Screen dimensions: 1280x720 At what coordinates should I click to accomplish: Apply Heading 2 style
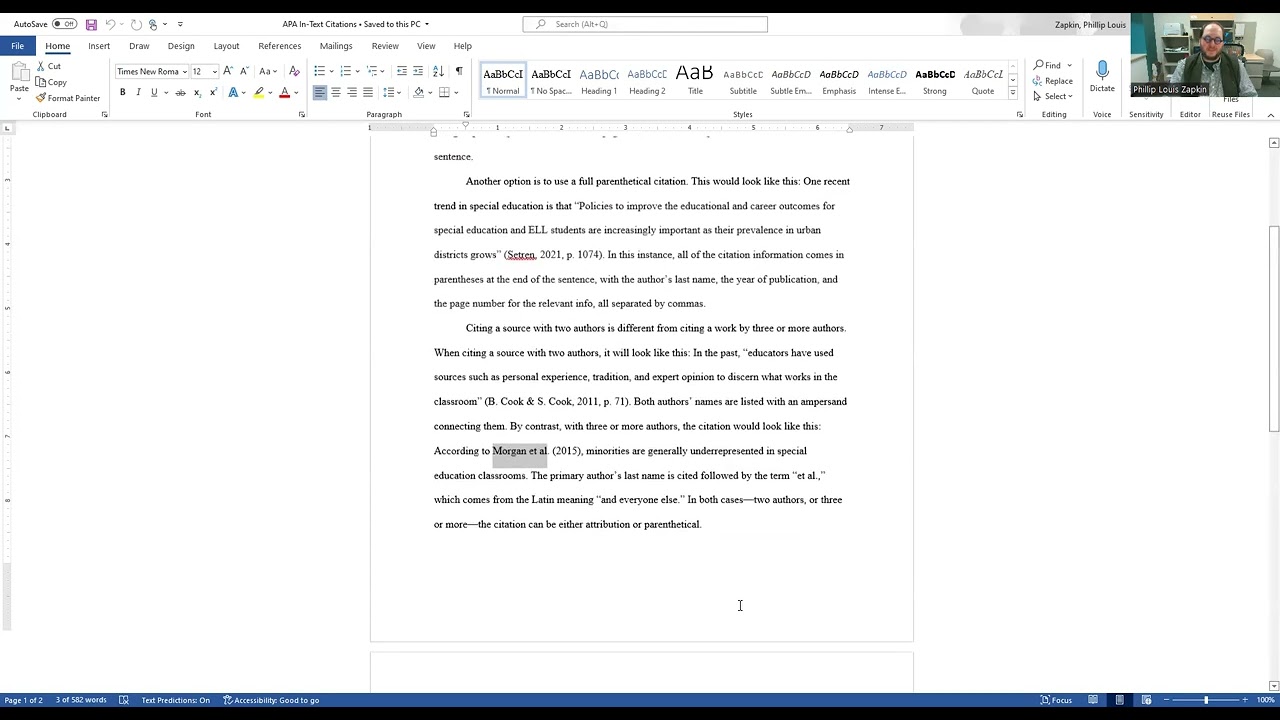(647, 80)
